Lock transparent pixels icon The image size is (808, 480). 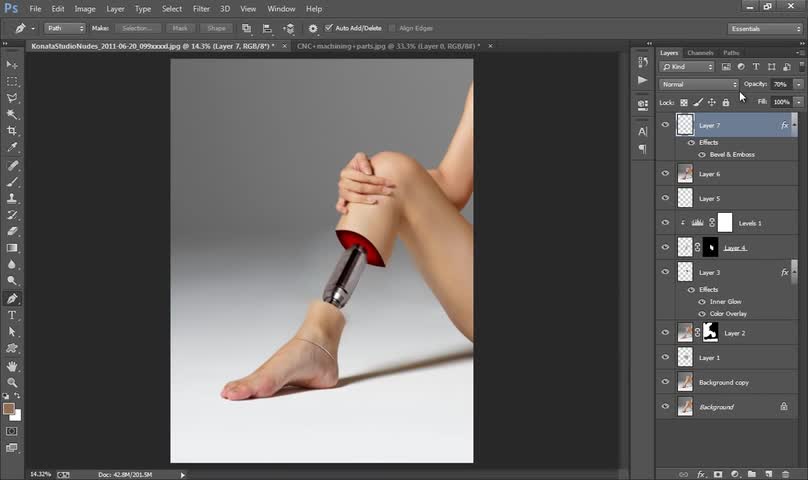pyautogui.click(x=684, y=103)
